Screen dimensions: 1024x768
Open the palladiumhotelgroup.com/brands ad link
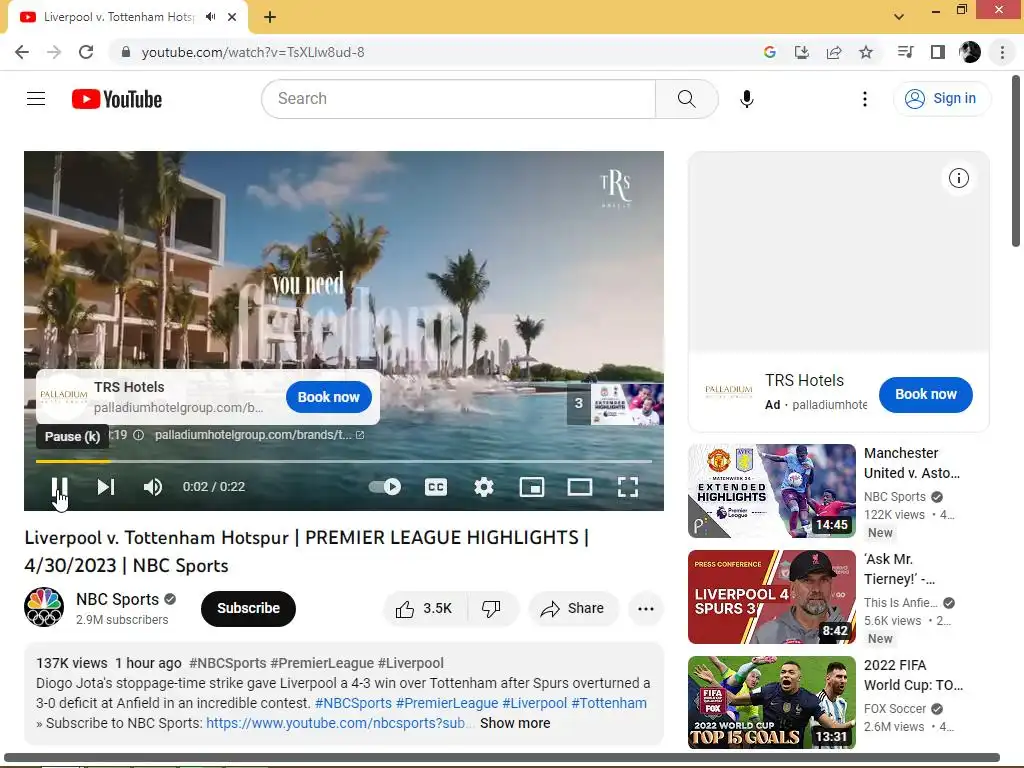259,435
